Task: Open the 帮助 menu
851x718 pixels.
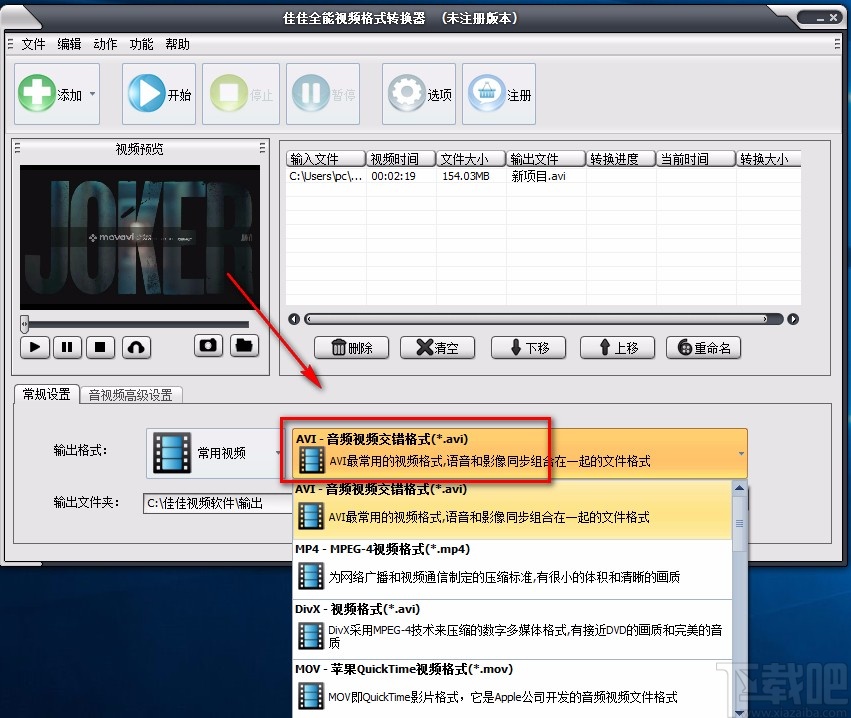Action: (177, 44)
